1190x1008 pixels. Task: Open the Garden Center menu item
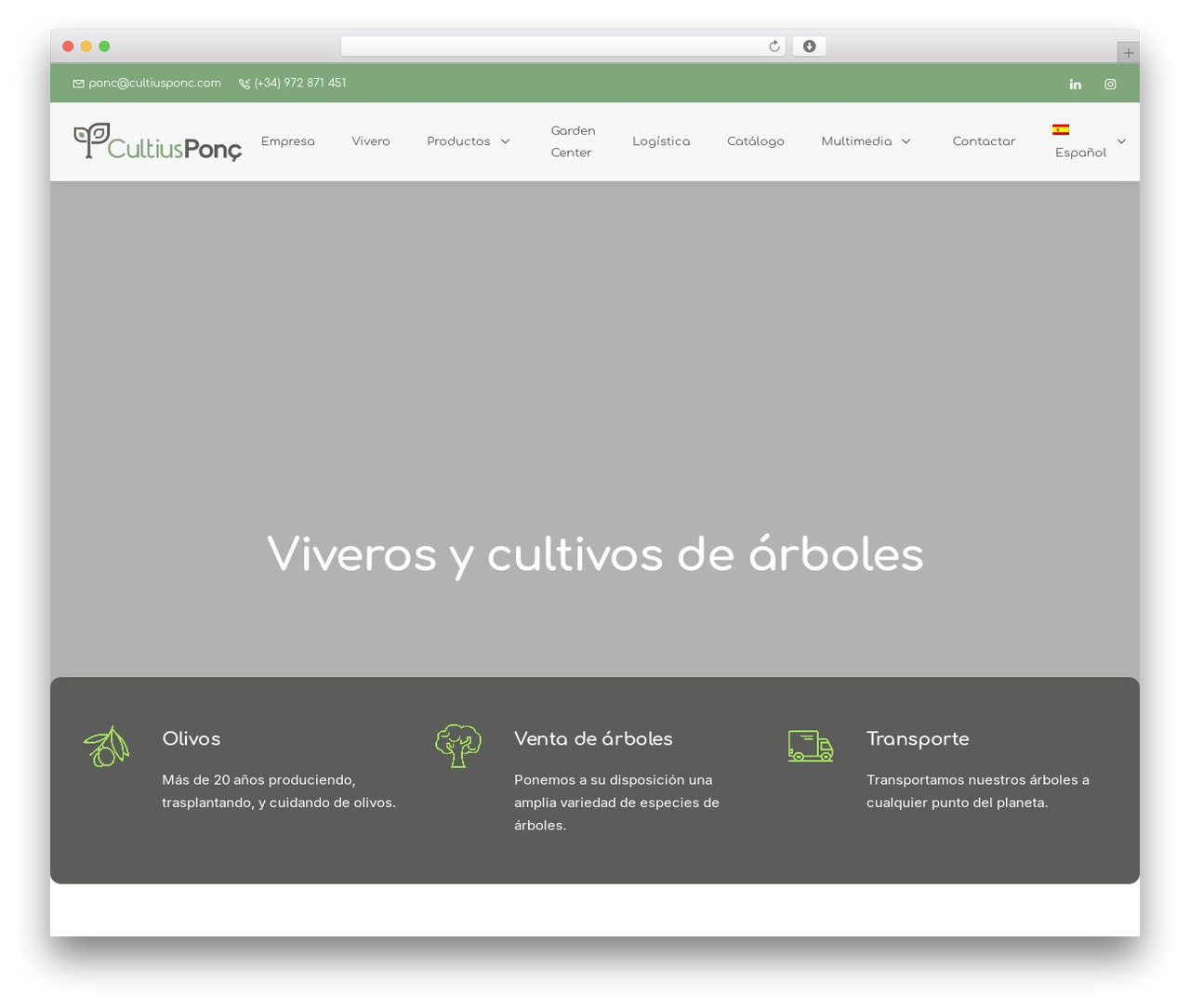(x=573, y=141)
